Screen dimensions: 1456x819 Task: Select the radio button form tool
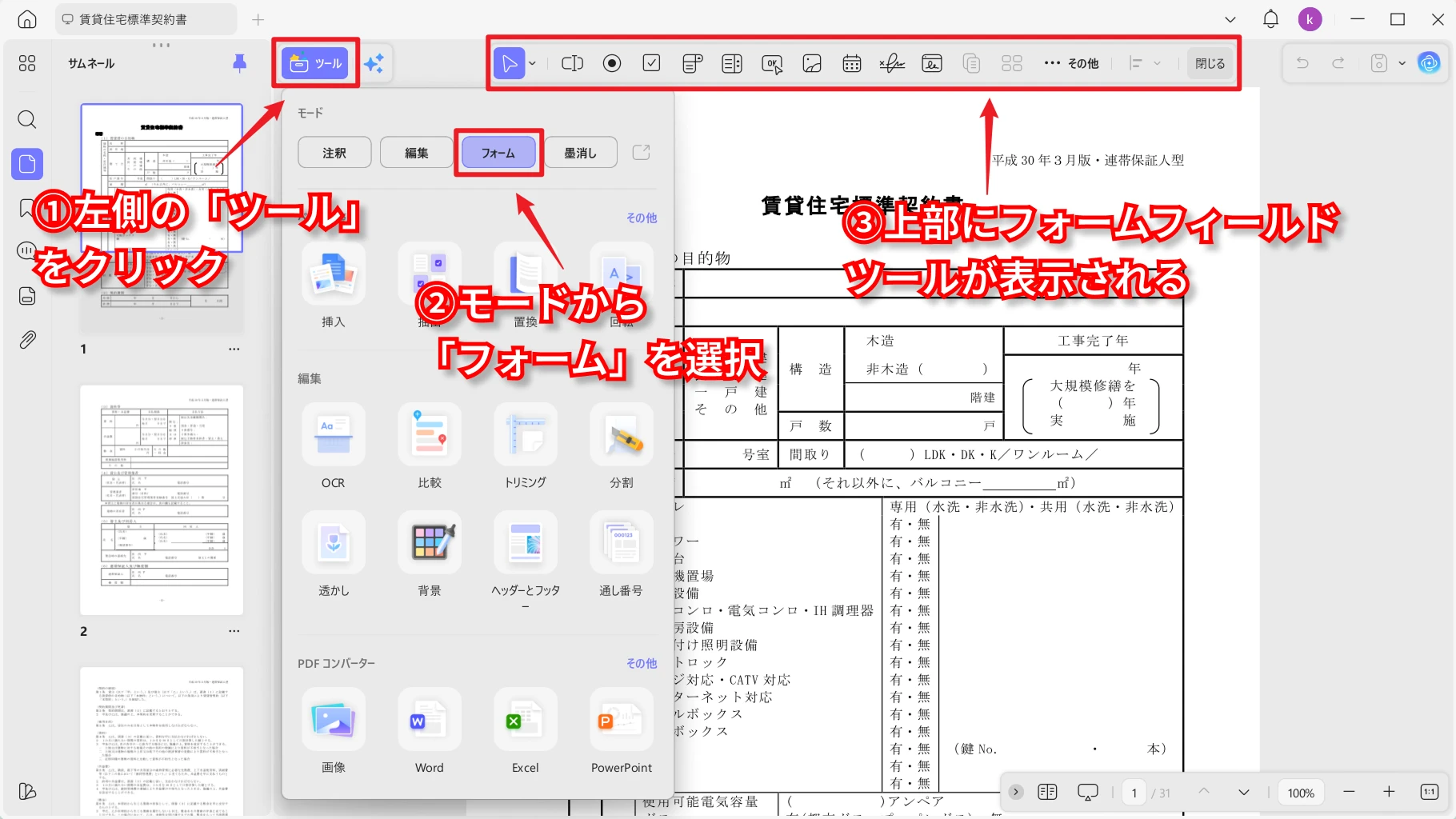click(x=612, y=63)
